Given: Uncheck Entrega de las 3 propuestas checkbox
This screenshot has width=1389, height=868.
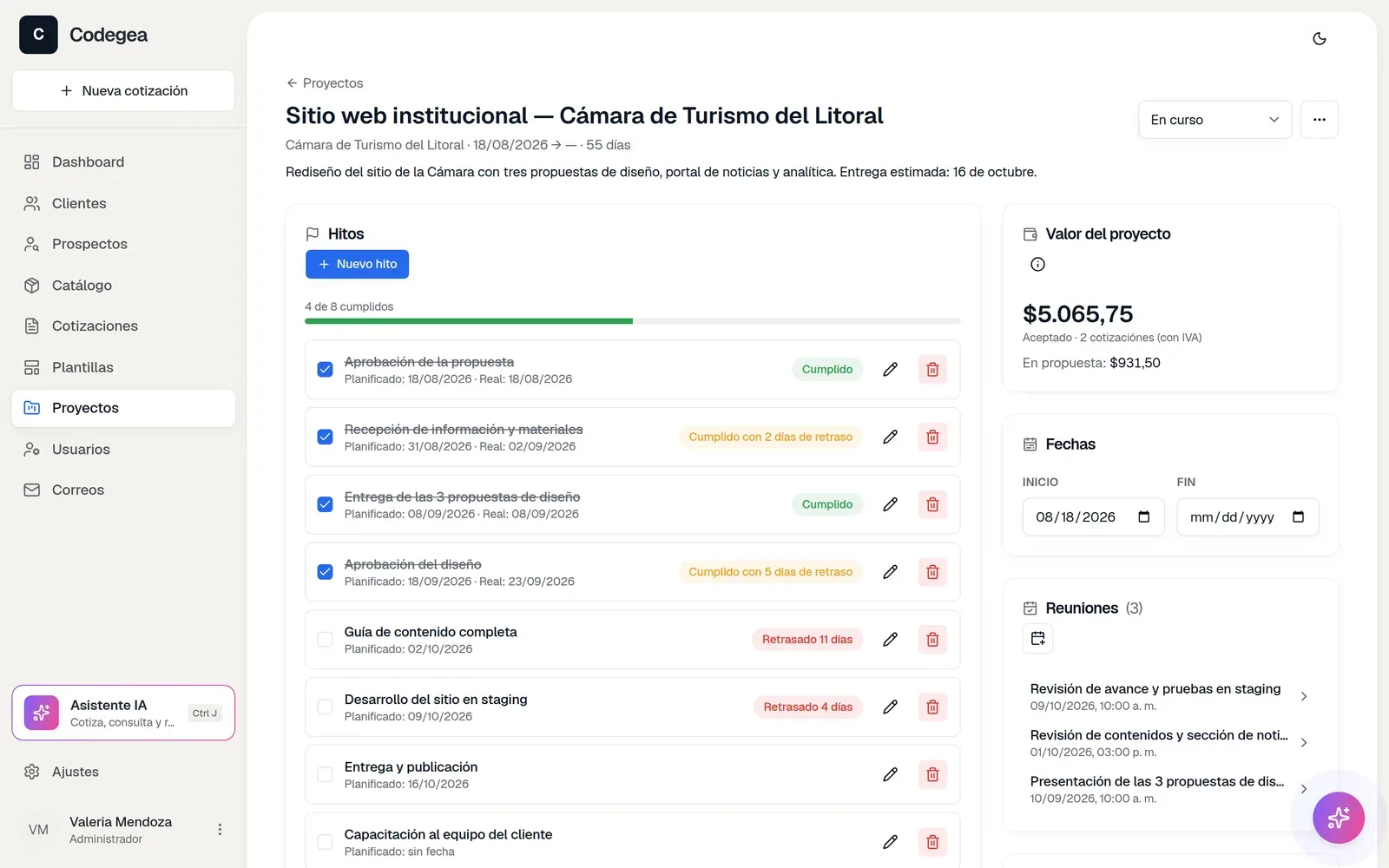Looking at the screenshot, I should pyautogui.click(x=325, y=504).
